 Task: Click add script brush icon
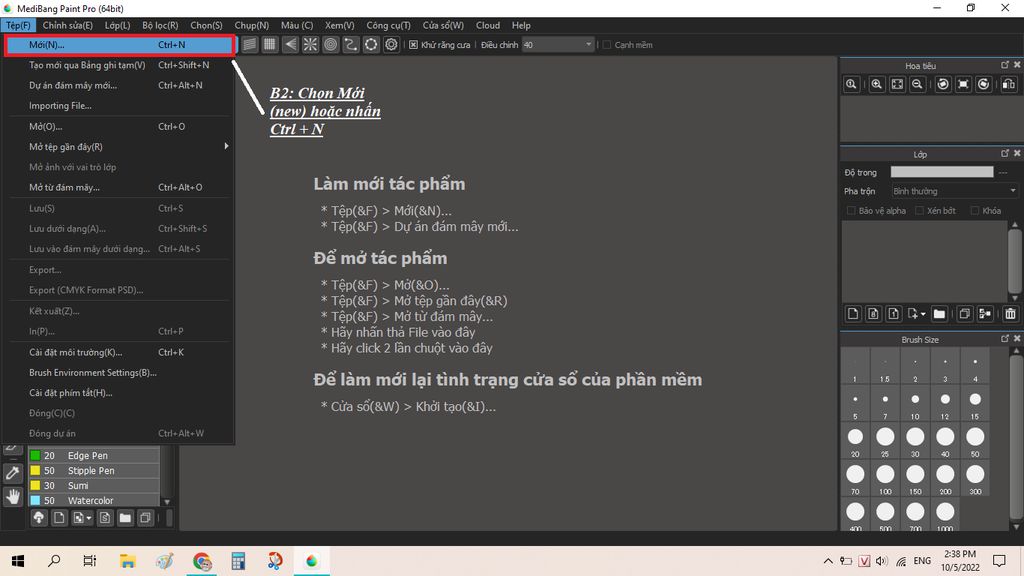point(104,518)
